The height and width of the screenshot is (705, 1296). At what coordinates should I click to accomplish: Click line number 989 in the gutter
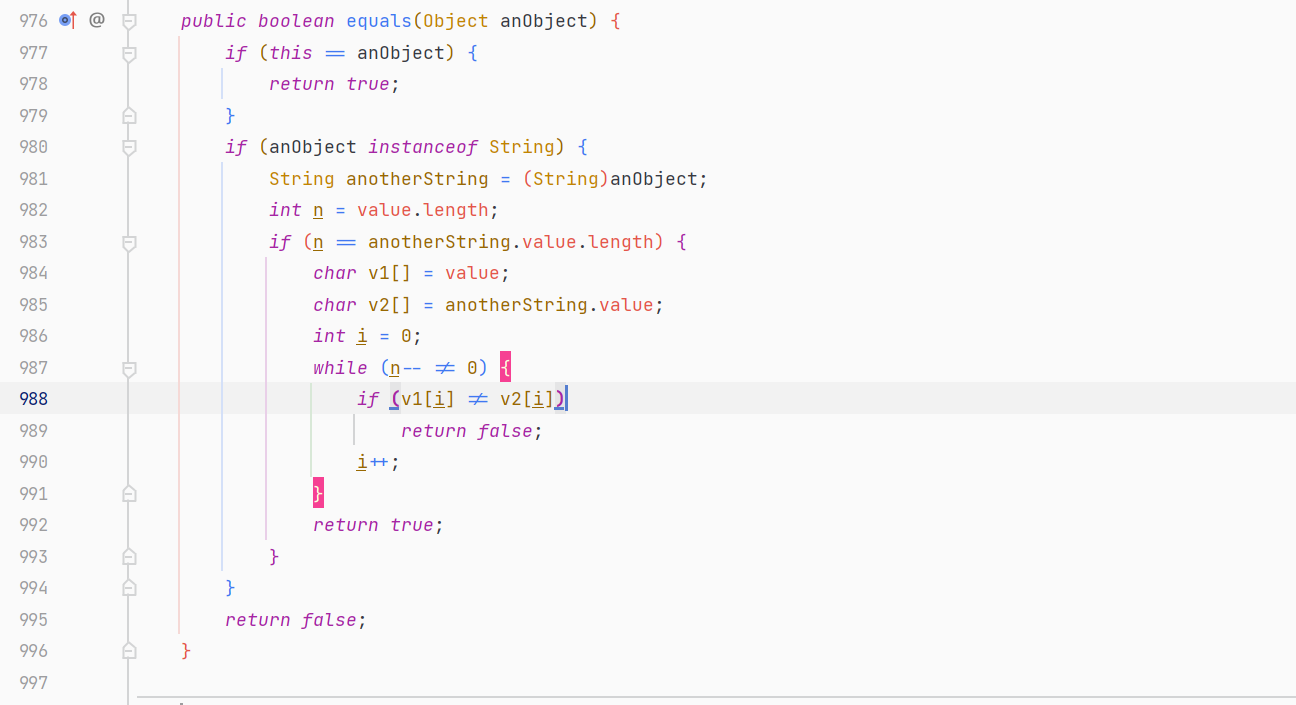pos(33,431)
